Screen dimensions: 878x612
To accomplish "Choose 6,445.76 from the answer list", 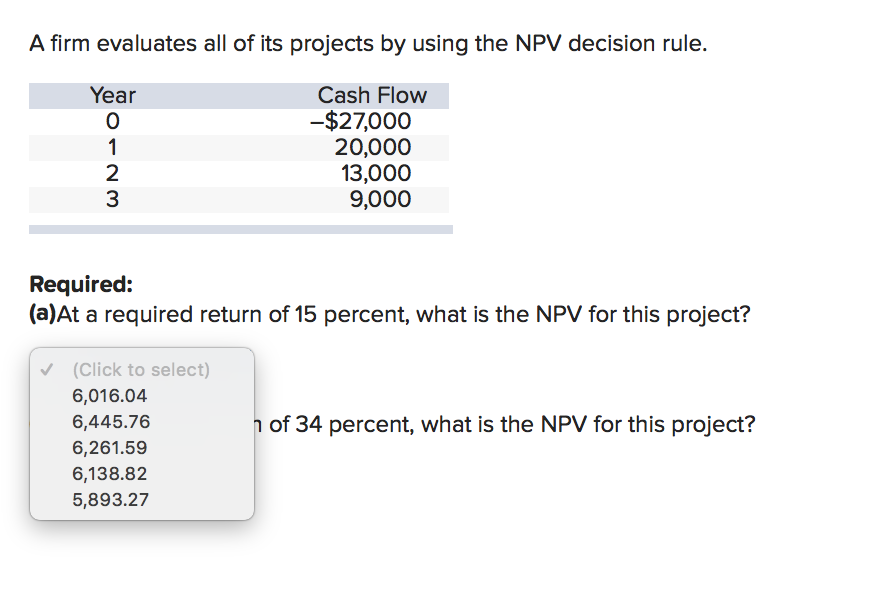I will (x=111, y=422).
